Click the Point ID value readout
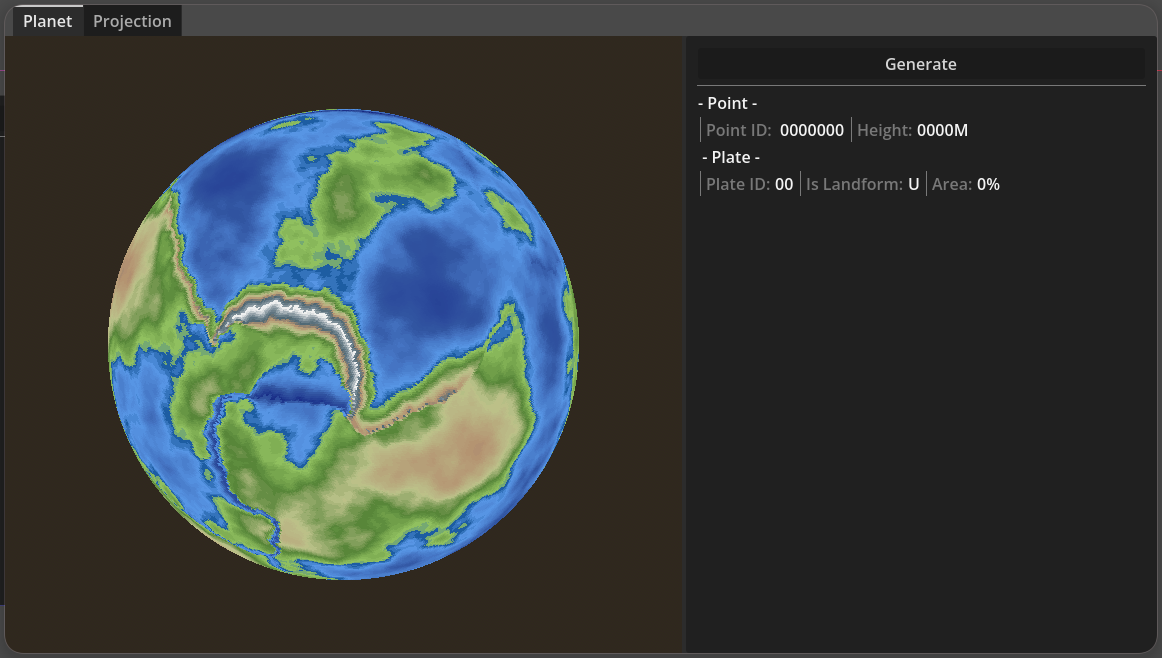Image resolution: width=1162 pixels, height=658 pixels. click(x=814, y=130)
